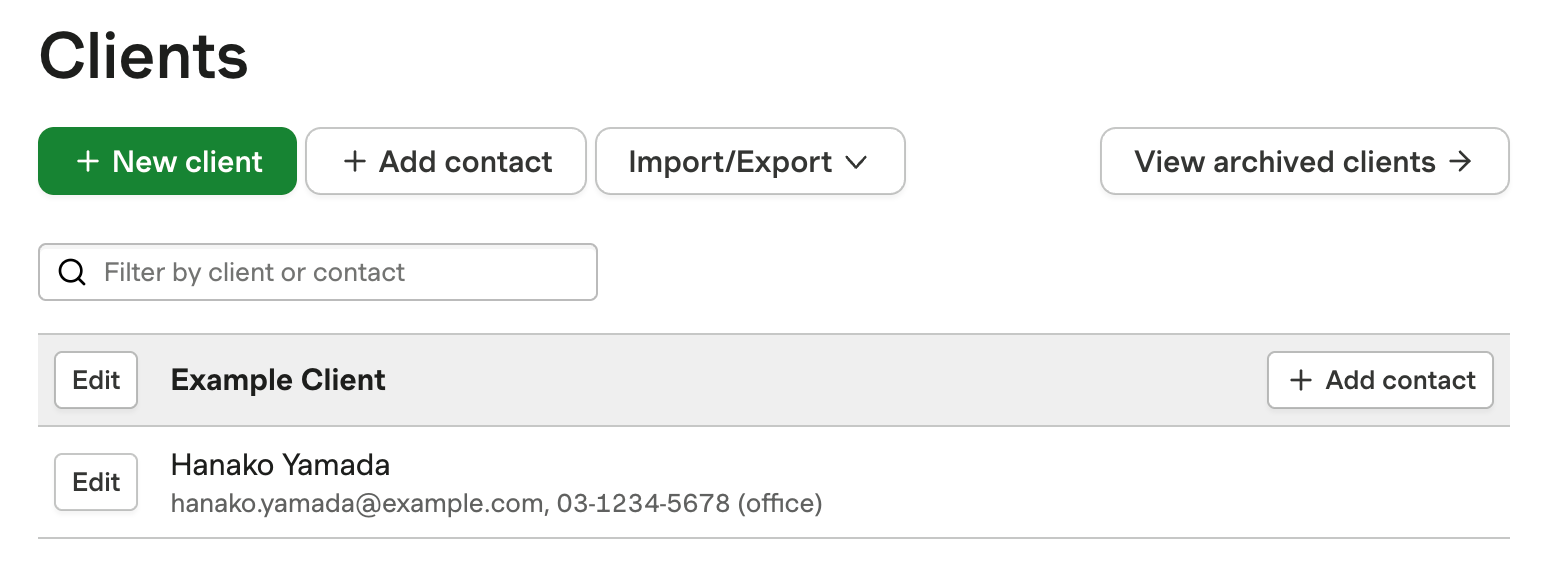The height and width of the screenshot is (578, 1544).
Task: Click the plus icon on New client
Action: [88, 162]
